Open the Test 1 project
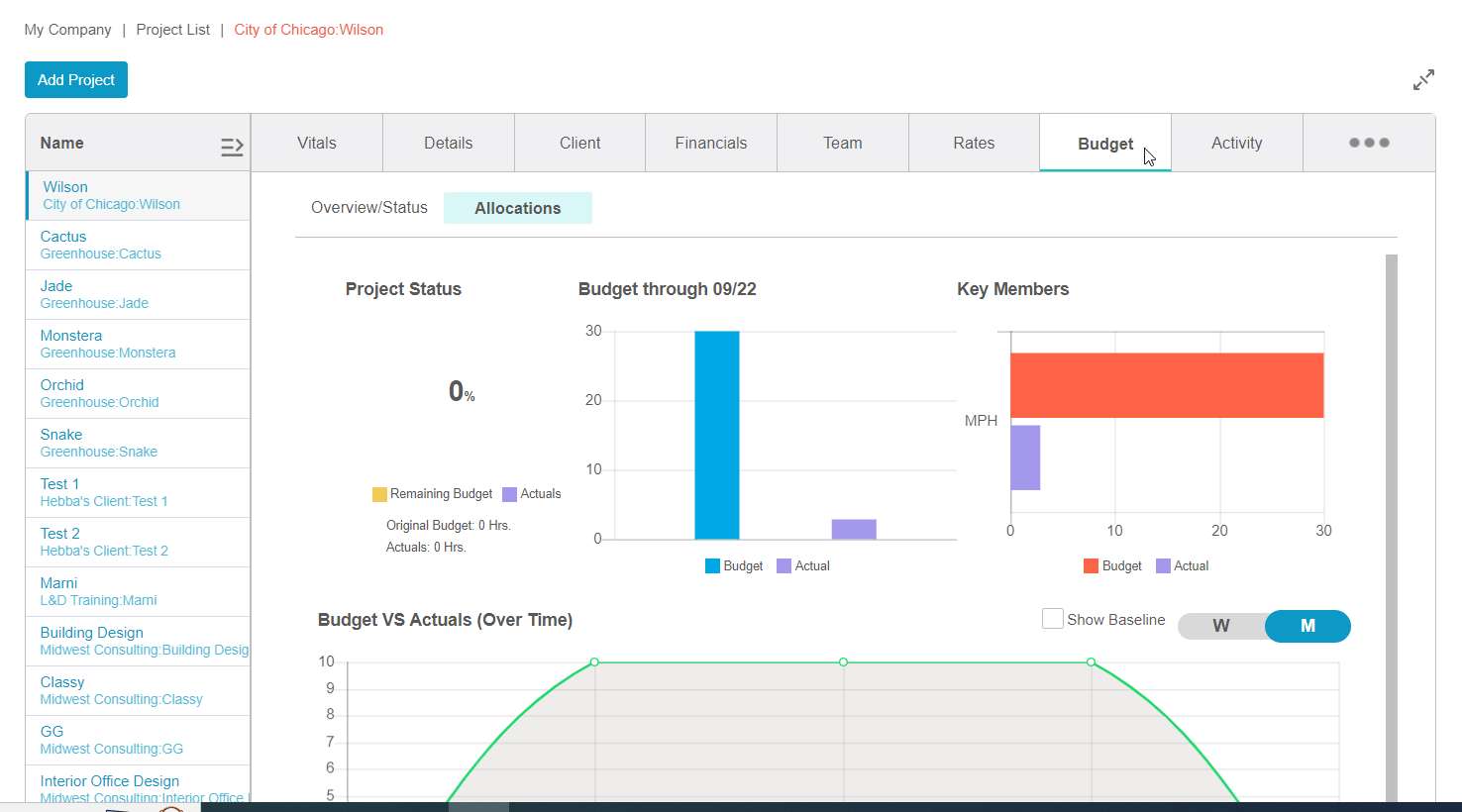The height and width of the screenshot is (812, 1462). [x=138, y=492]
